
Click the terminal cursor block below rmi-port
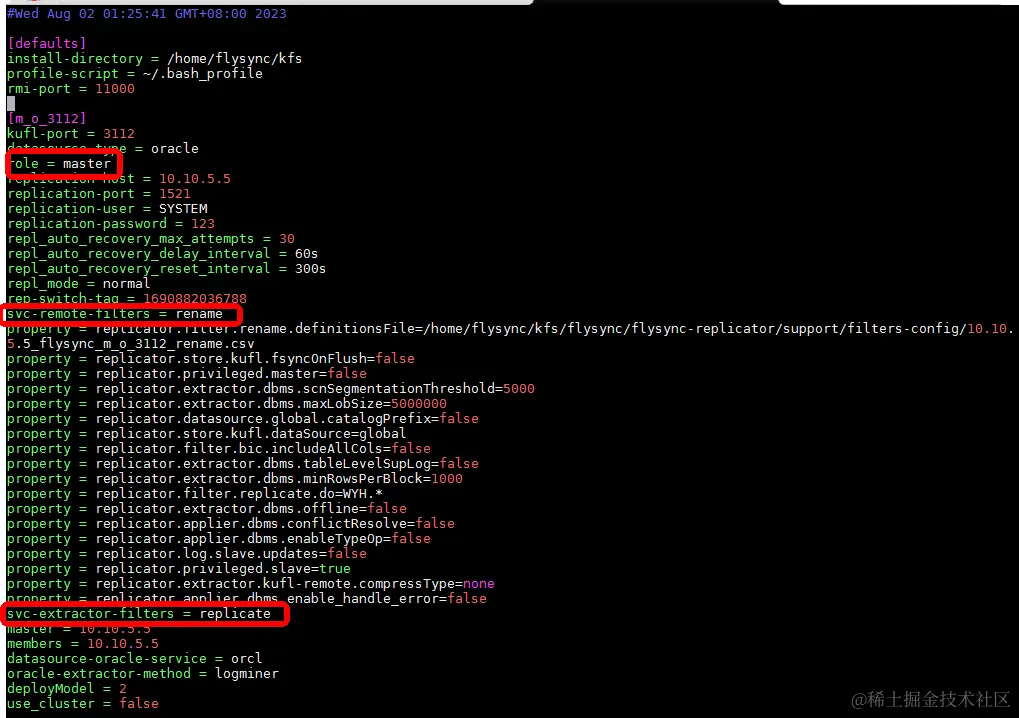click(x=11, y=103)
